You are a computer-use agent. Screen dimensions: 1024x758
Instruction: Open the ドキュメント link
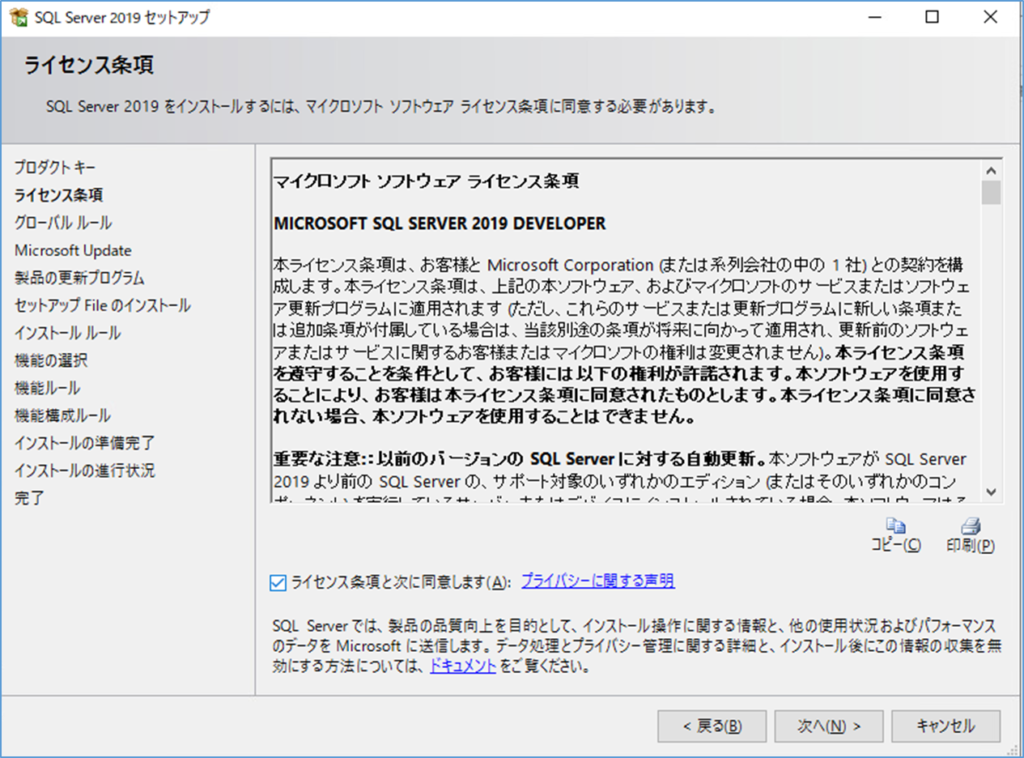[x=463, y=666]
